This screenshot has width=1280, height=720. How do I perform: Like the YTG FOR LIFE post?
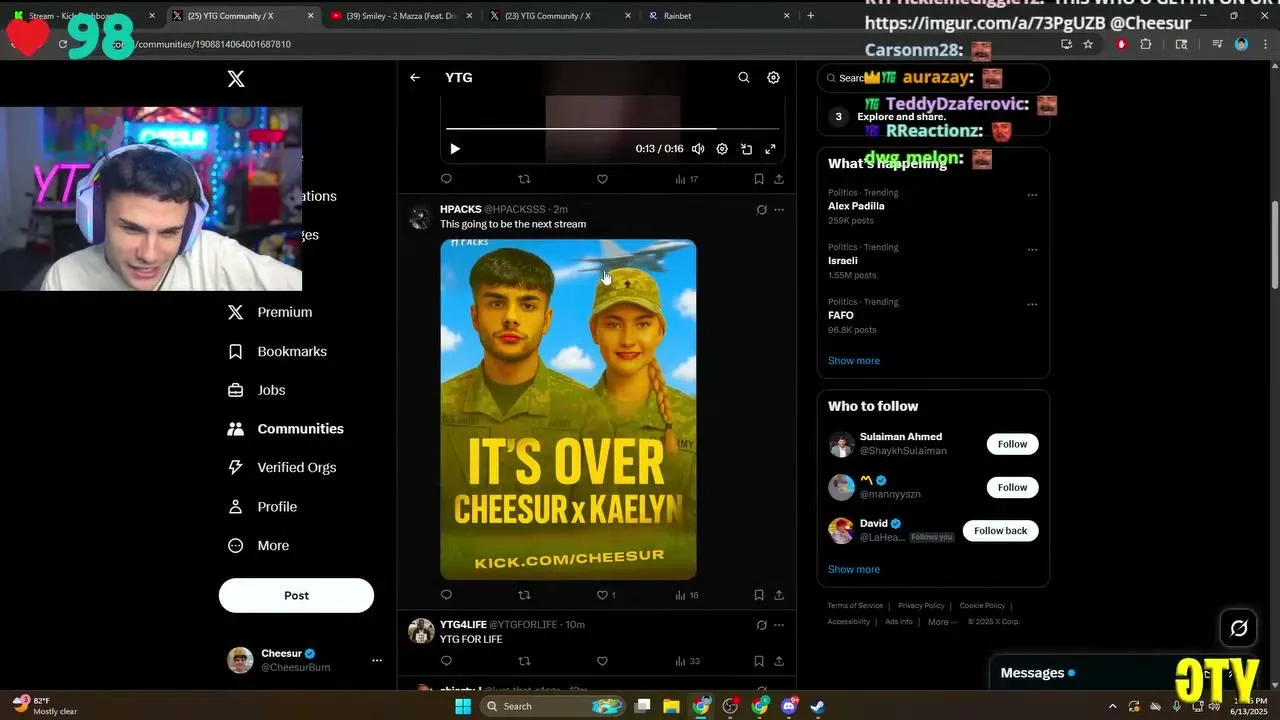602,661
